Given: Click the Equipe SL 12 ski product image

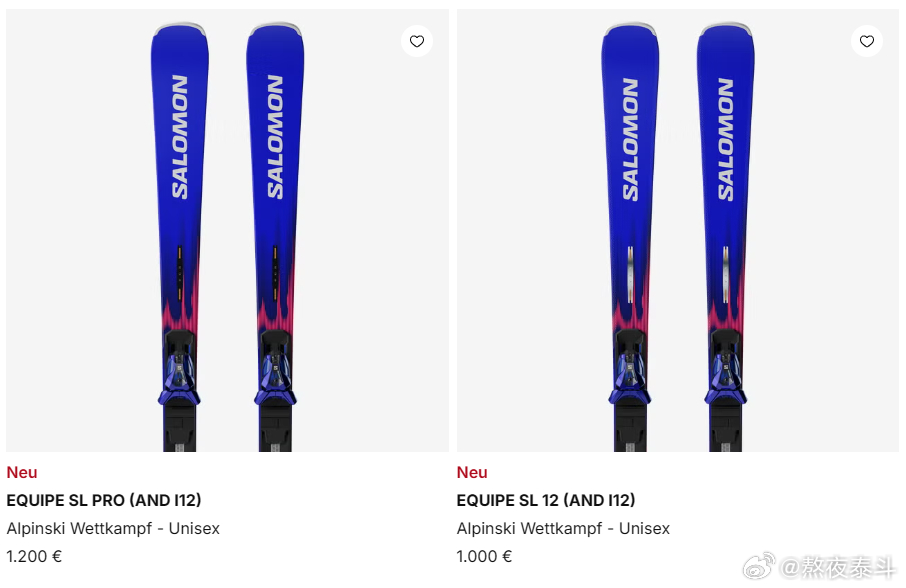Looking at the screenshot, I should [x=678, y=230].
